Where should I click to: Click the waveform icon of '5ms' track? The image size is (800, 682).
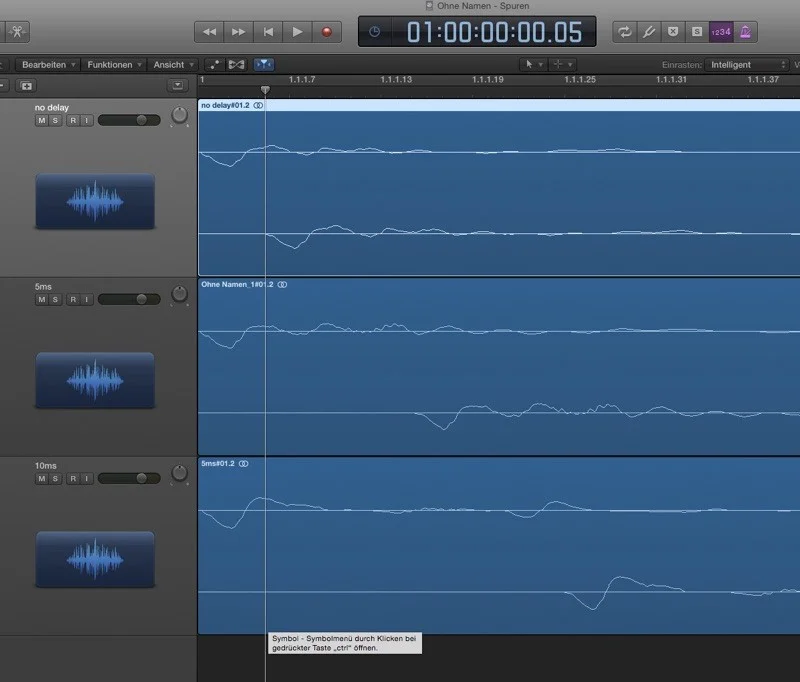tap(95, 380)
